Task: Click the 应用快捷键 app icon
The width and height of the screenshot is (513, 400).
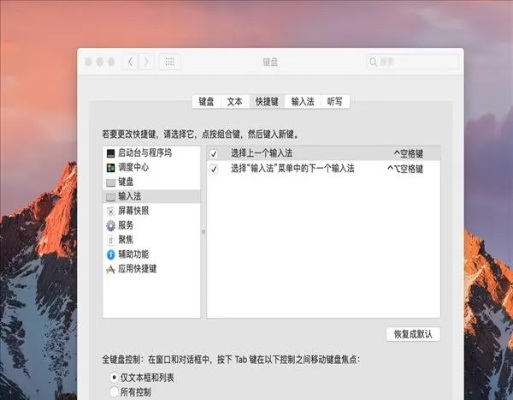Action: tap(111, 269)
